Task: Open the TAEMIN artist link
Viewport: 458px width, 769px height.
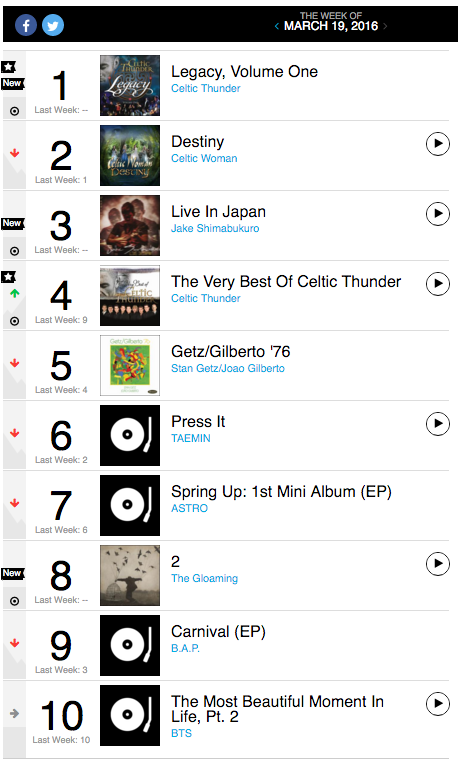Action: coord(191,438)
